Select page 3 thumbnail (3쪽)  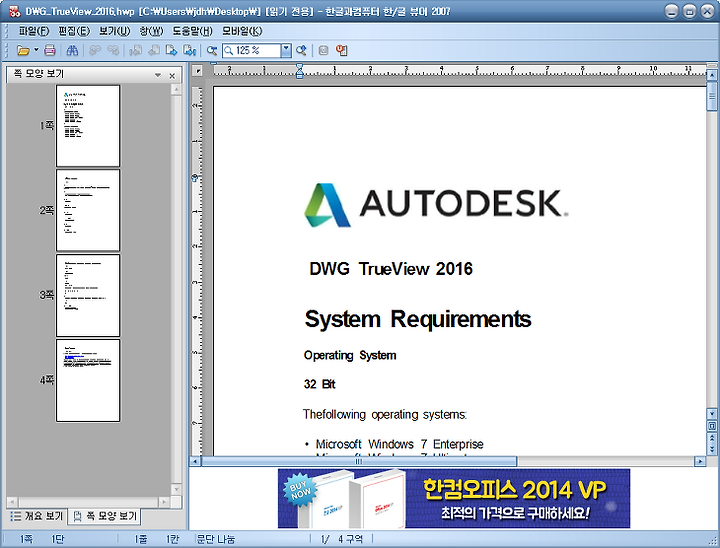coord(88,295)
